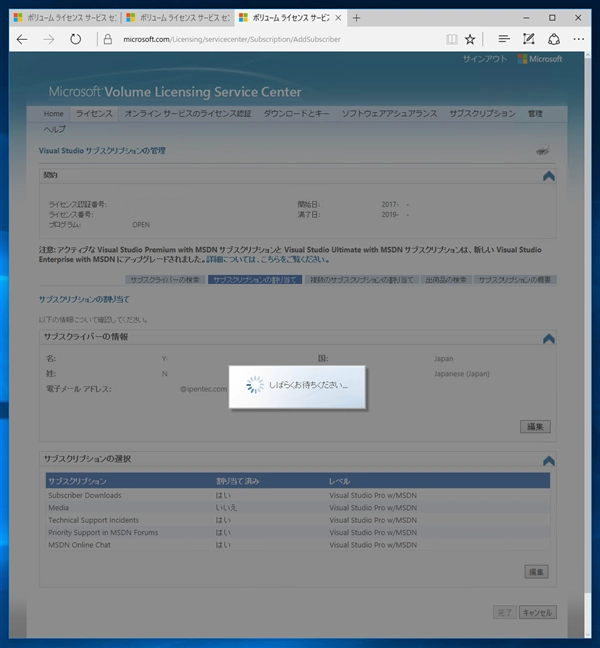This screenshot has width=600, height=648.
Task: Select the サブスクライバーの検索 sub-tab
Action: click(165, 280)
